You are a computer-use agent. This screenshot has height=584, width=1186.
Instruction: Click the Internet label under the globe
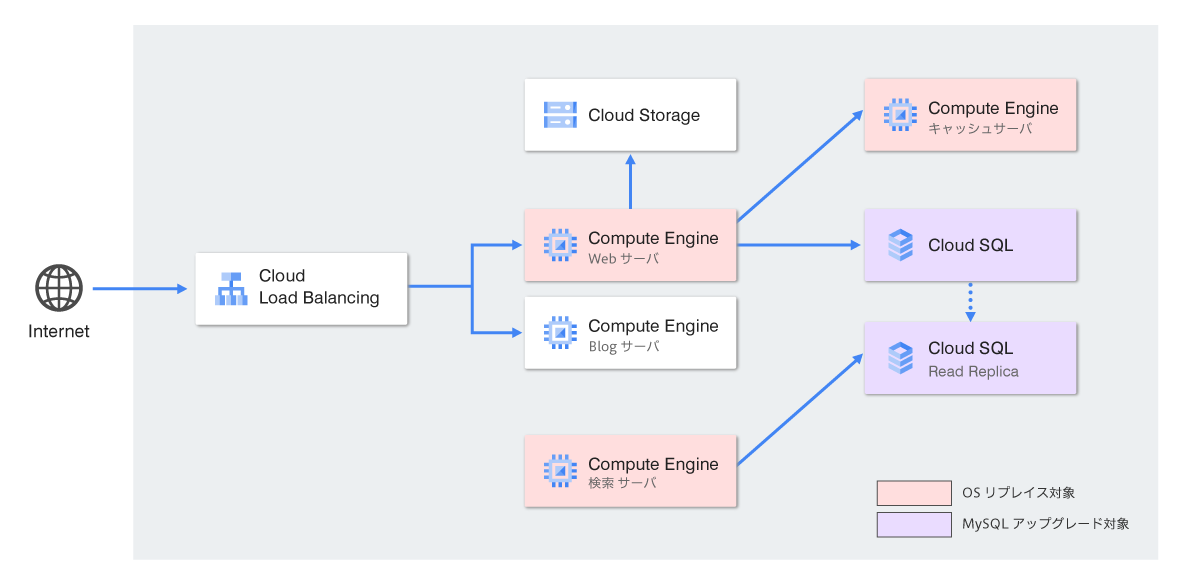pos(59,332)
